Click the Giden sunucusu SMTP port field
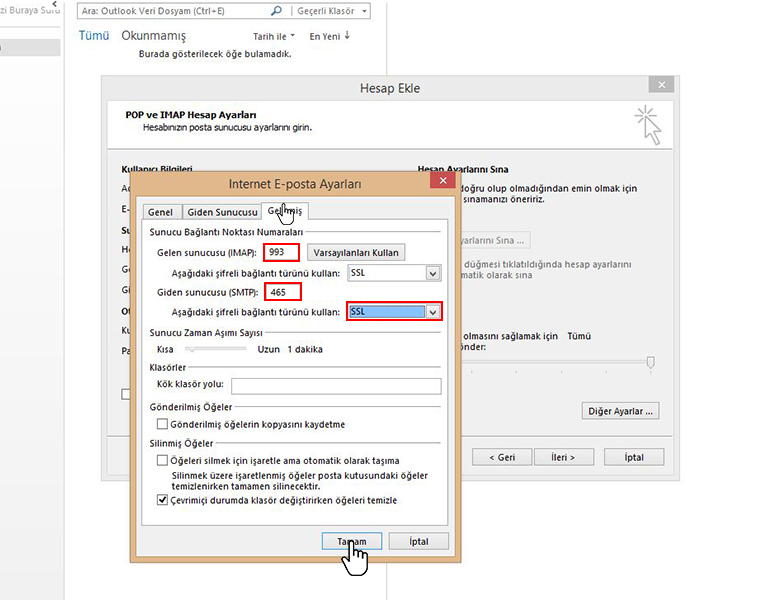Screen dimensions: 775x600 click(282, 292)
